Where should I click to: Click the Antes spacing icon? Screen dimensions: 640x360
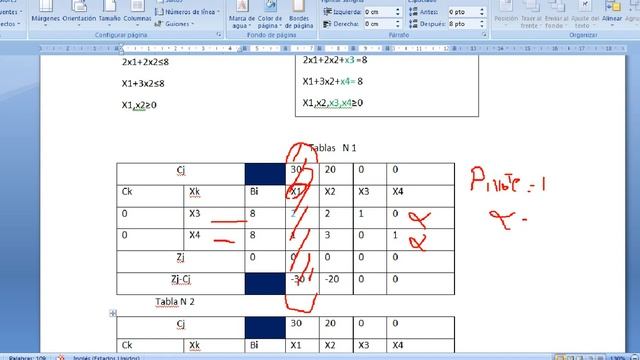tap(413, 12)
